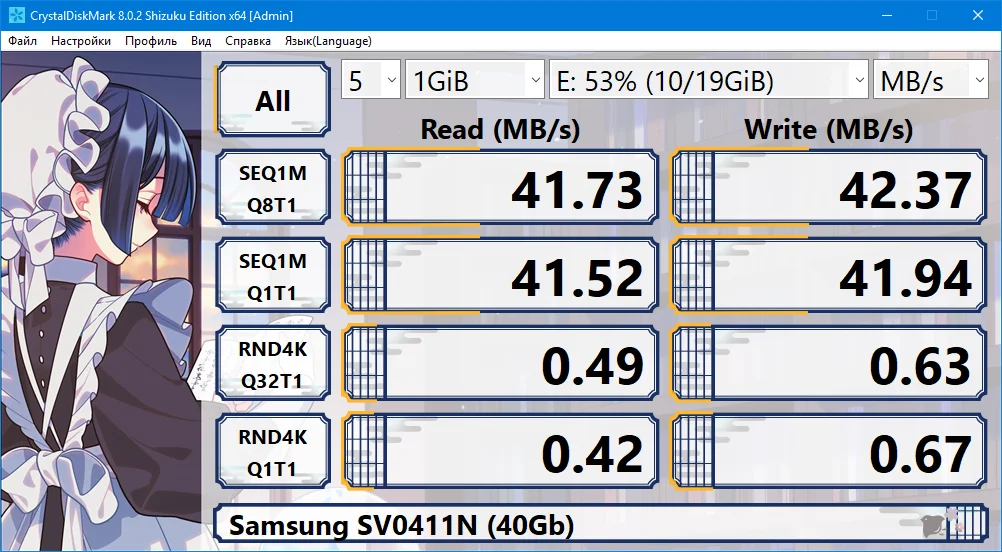Screen dimensions: 1002x552
Task: Open the Файл menu
Action: [x=22, y=41]
